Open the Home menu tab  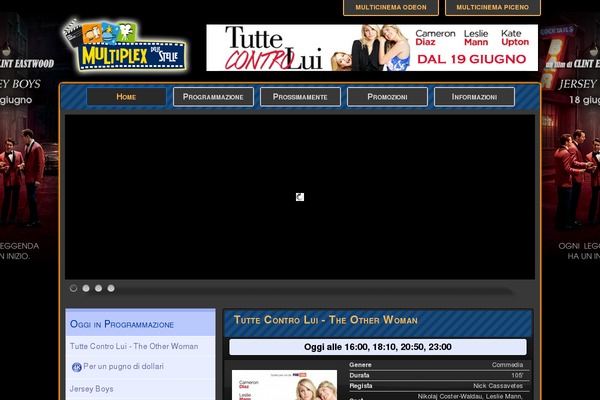tap(126, 97)
